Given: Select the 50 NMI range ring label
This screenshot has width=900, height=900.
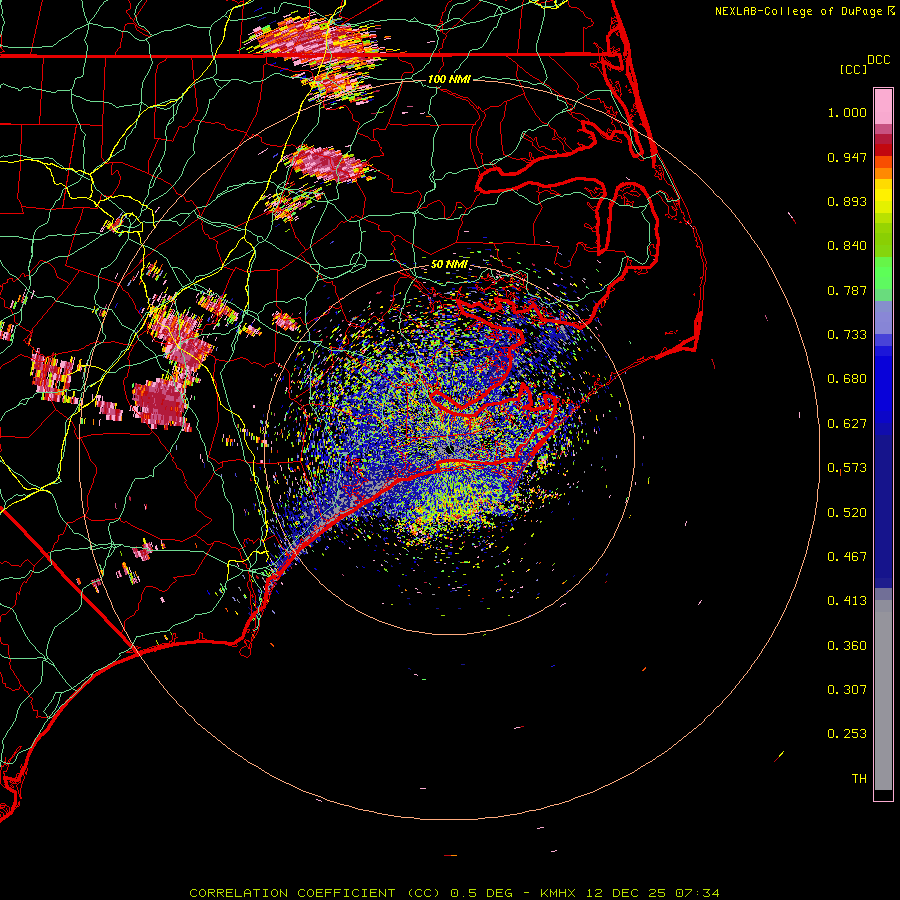Looking at the screenshot, I should (449, 264).
